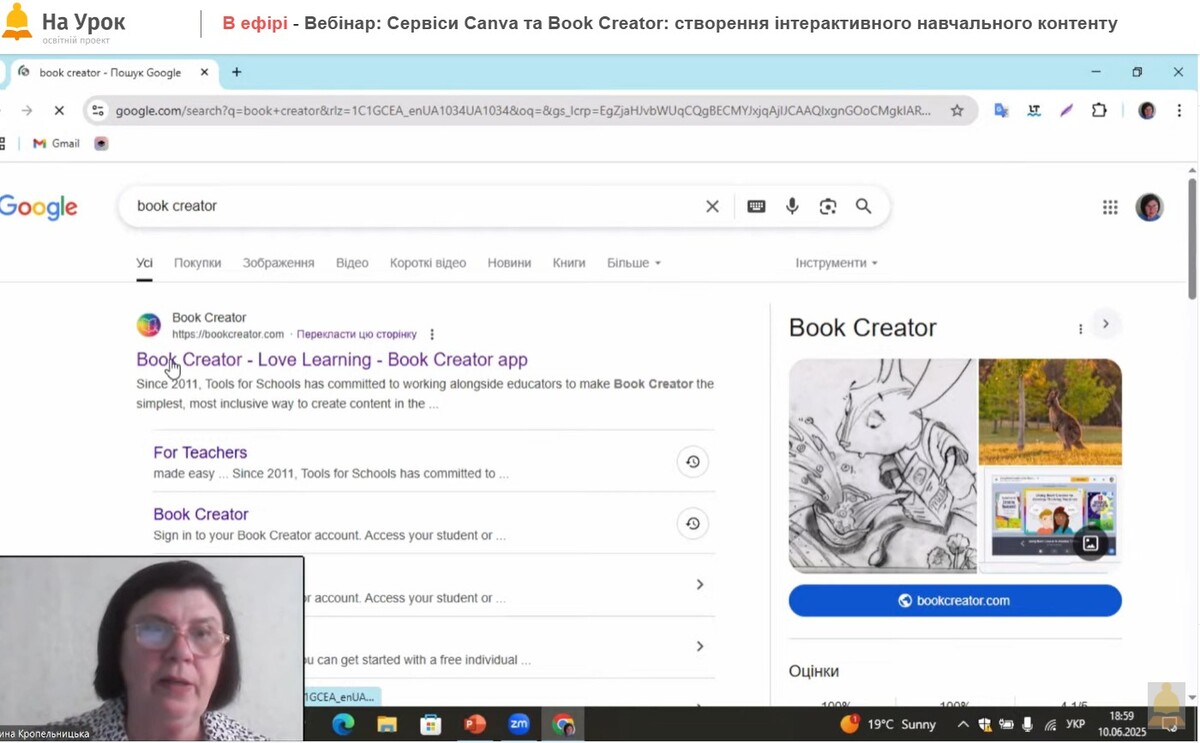The image size is (1200, 743).
Task: Open Microsoft Store from the taskbar
Action: 431,725
